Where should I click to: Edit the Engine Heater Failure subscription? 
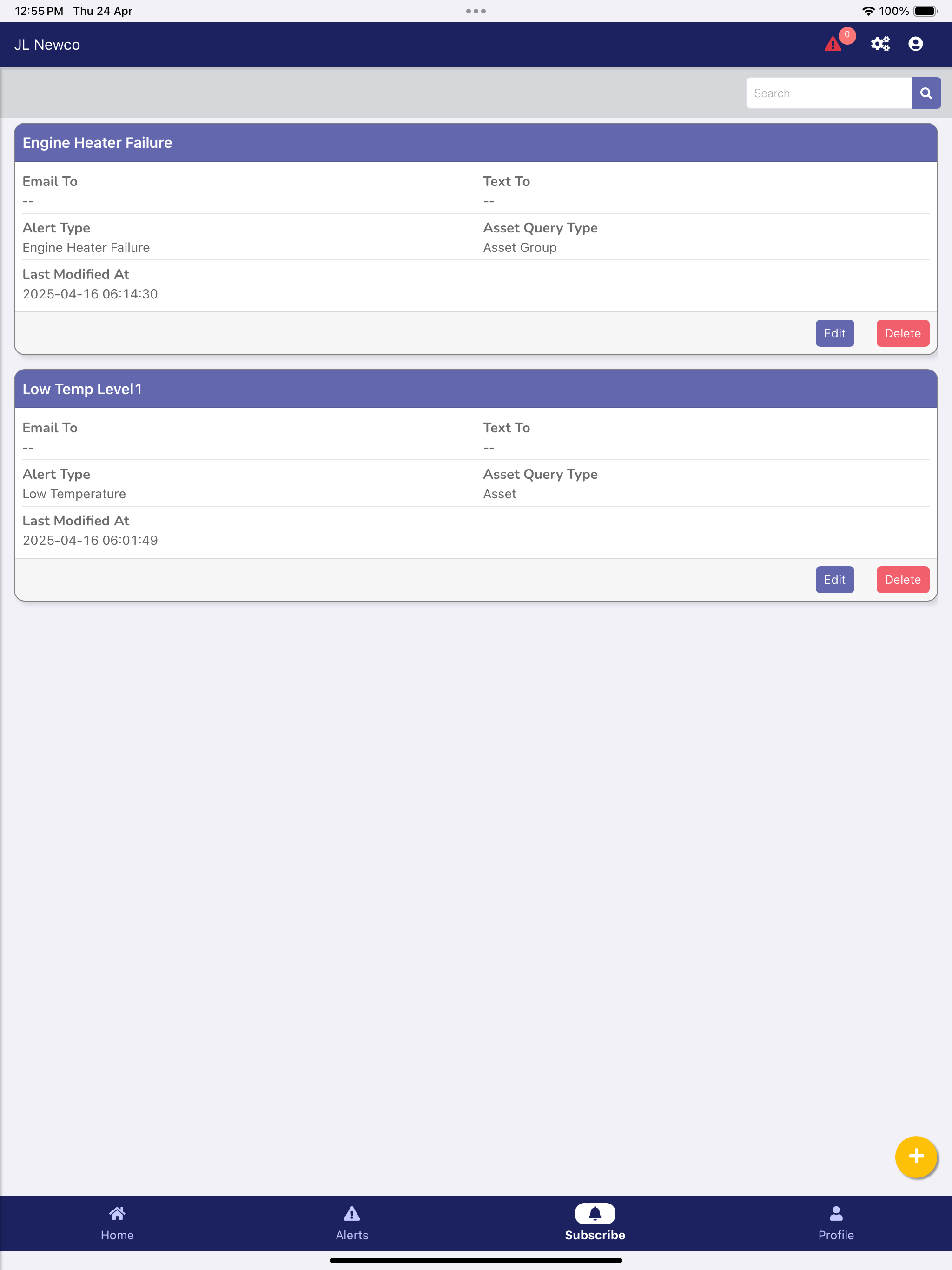pos(834,333)
